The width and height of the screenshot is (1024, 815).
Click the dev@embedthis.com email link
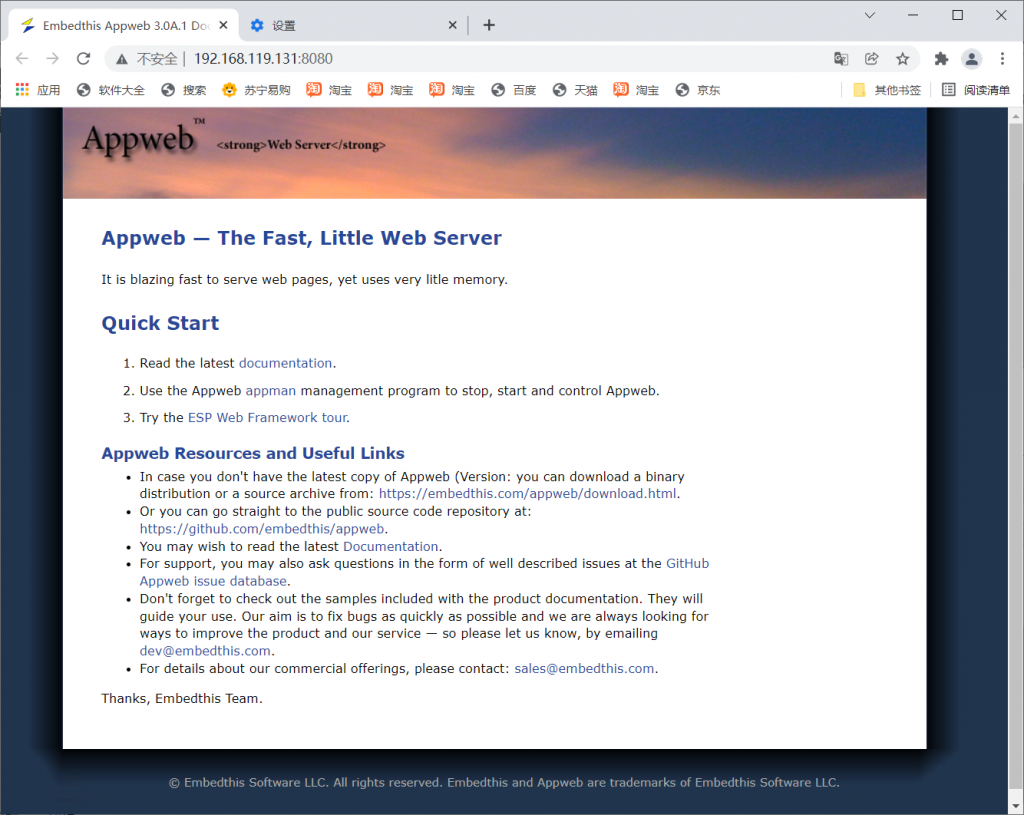(205, 651)
